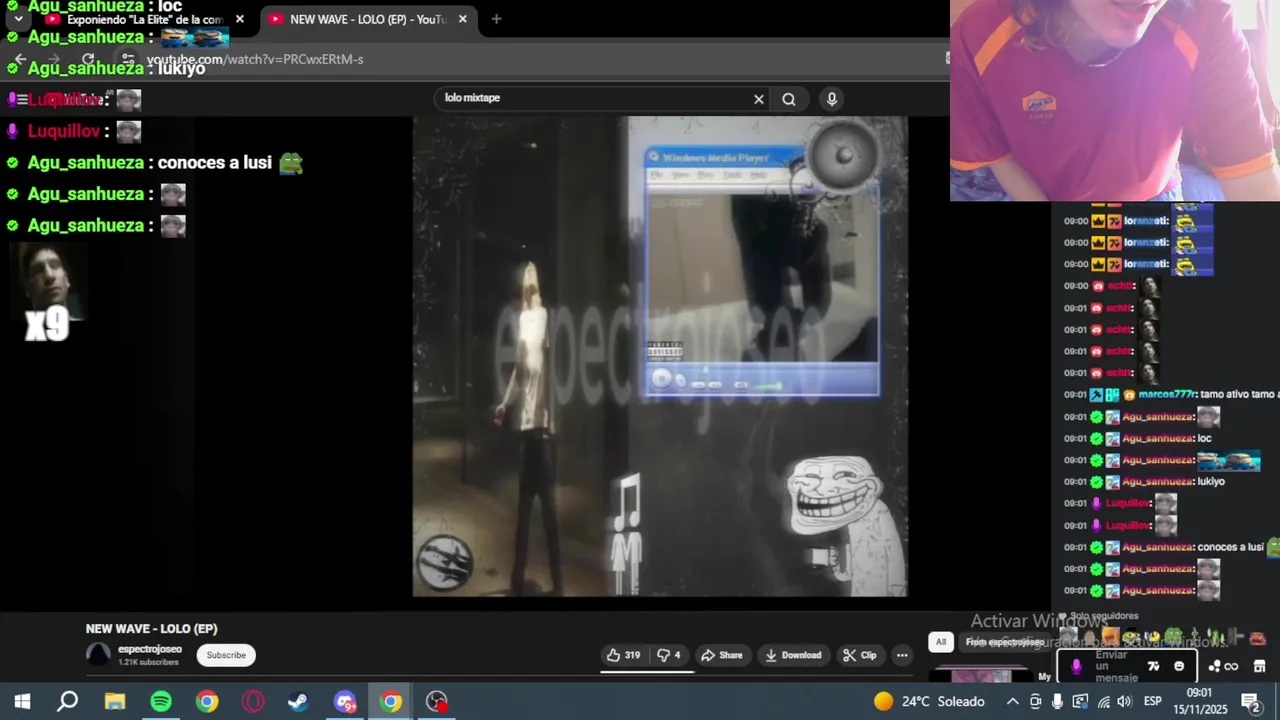Open more actions three-dot menu

tap(902, 655)
